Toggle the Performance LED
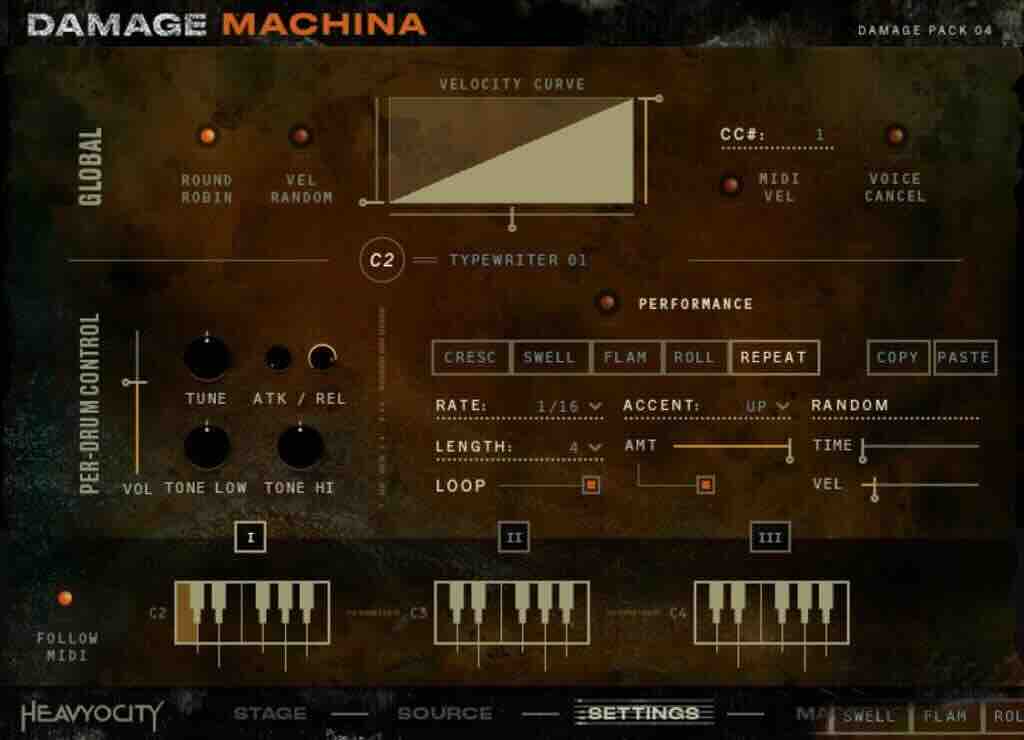This screenshot has width=1024, height=740. click(x=607, y=303)
